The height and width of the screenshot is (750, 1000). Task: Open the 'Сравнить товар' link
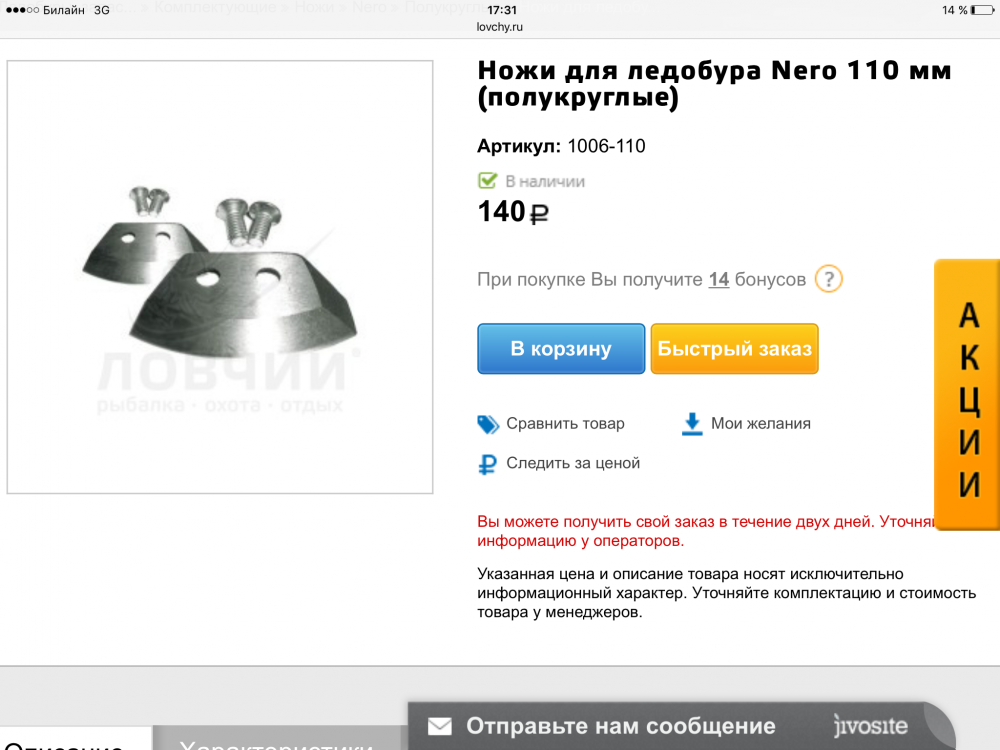coord(565,424)
